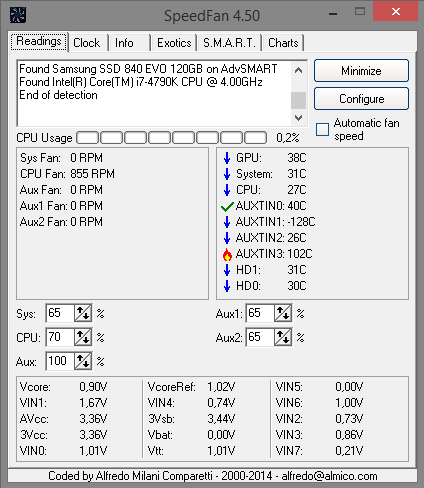Click the flame icon next to AUXTIN3
424x488 pixels.
coord(227,254)
